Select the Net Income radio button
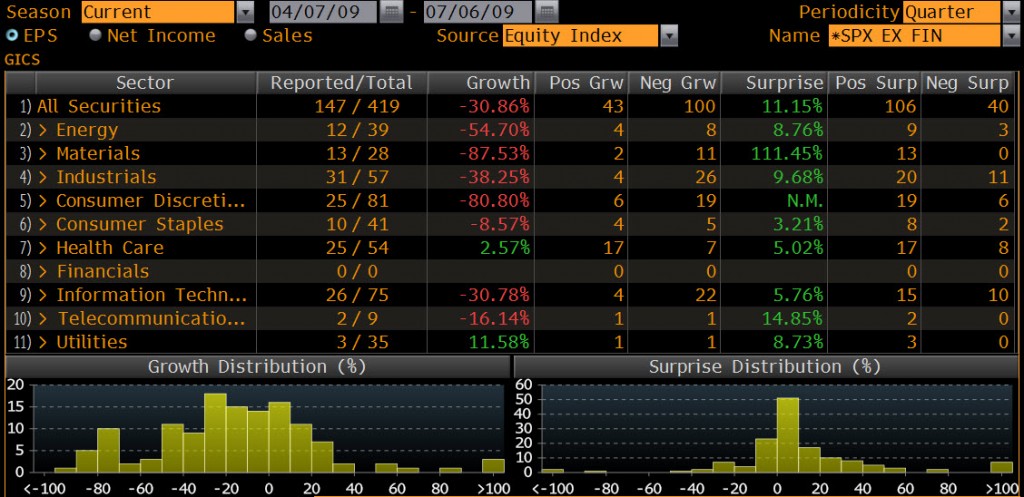This screenshot has height=497, width=1024. pyautogui.click(x=95, y=35)
